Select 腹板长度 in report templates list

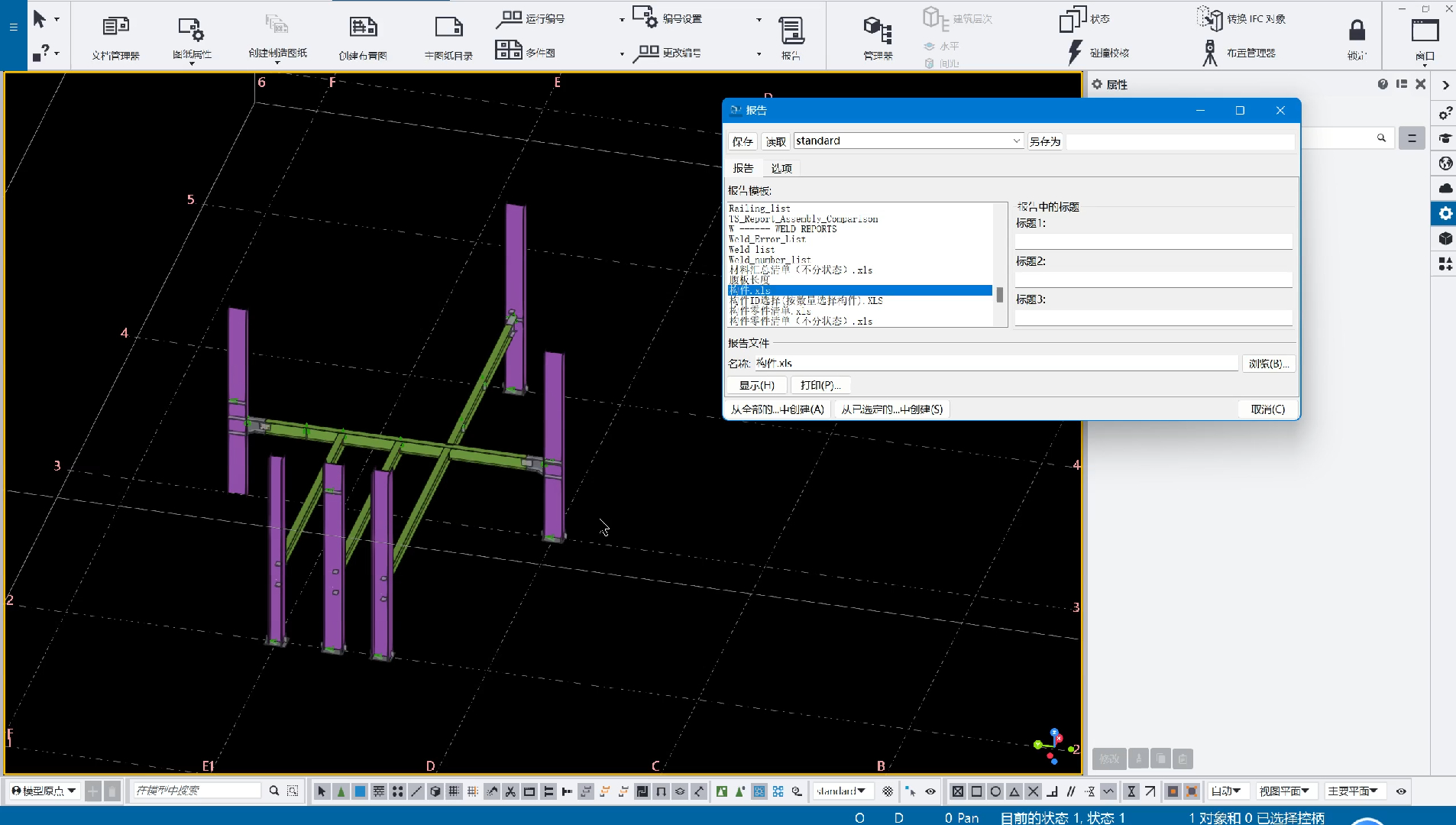click(749, 280)
